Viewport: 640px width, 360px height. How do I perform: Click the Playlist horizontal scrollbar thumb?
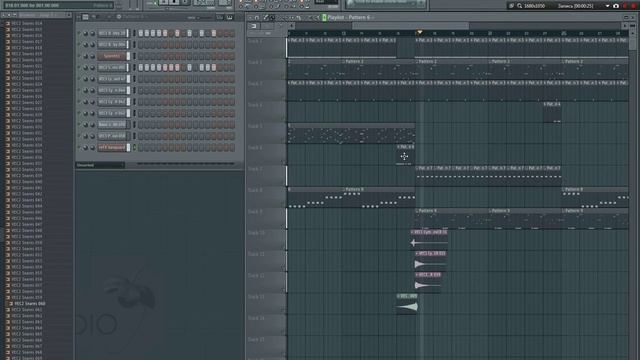pyautogui.click(x=410, y=26)
